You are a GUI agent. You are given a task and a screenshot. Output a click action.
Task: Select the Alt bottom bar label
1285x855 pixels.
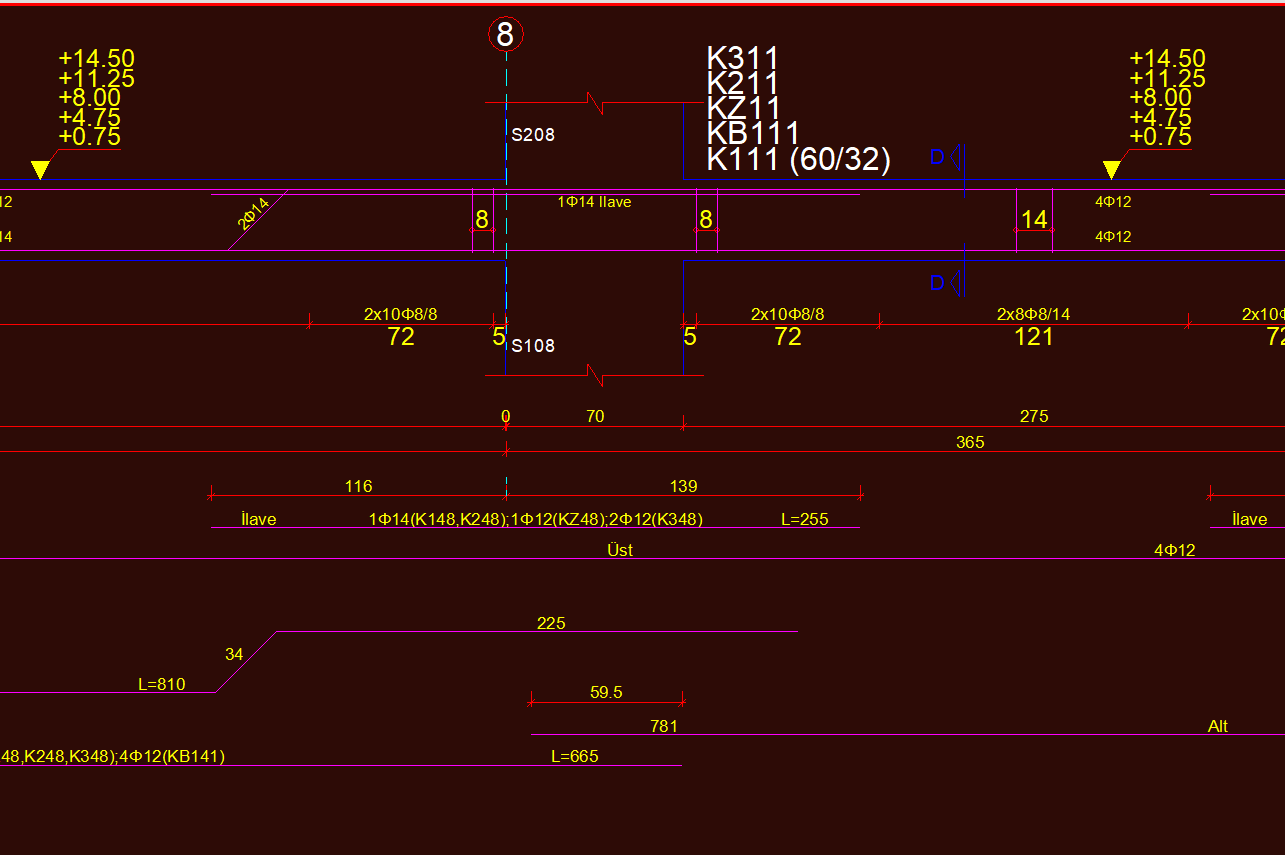(1218, 726)
